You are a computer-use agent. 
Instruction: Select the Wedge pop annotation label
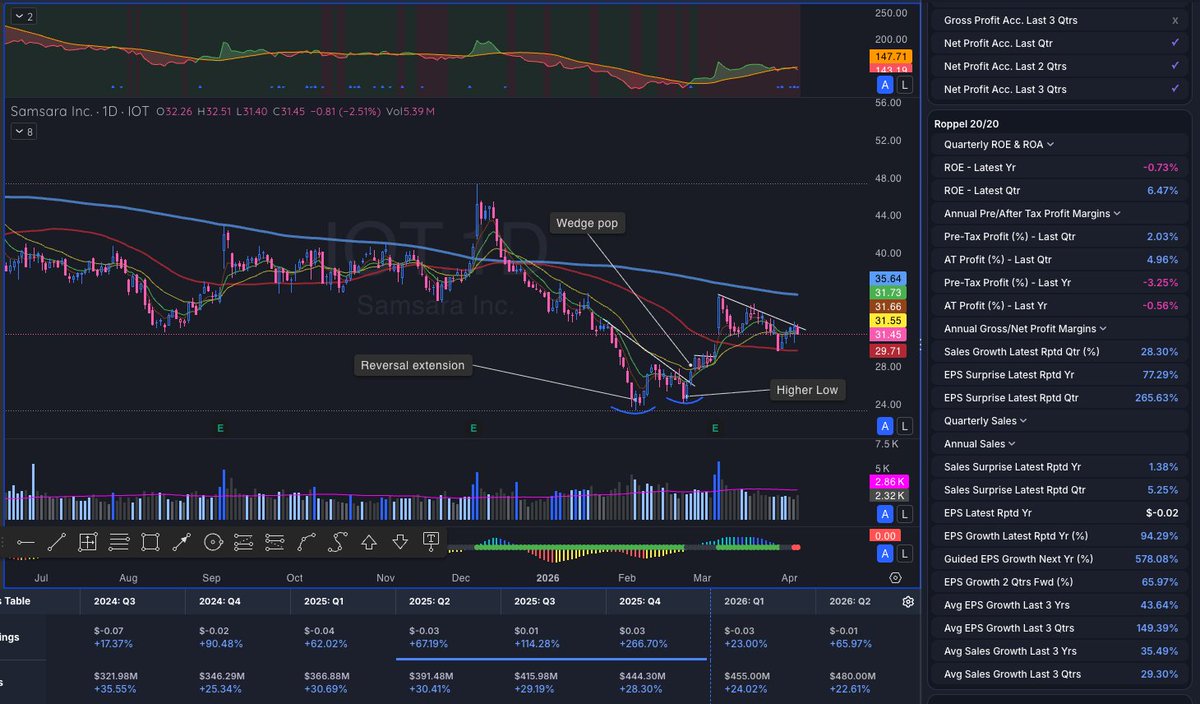[587, 223]
